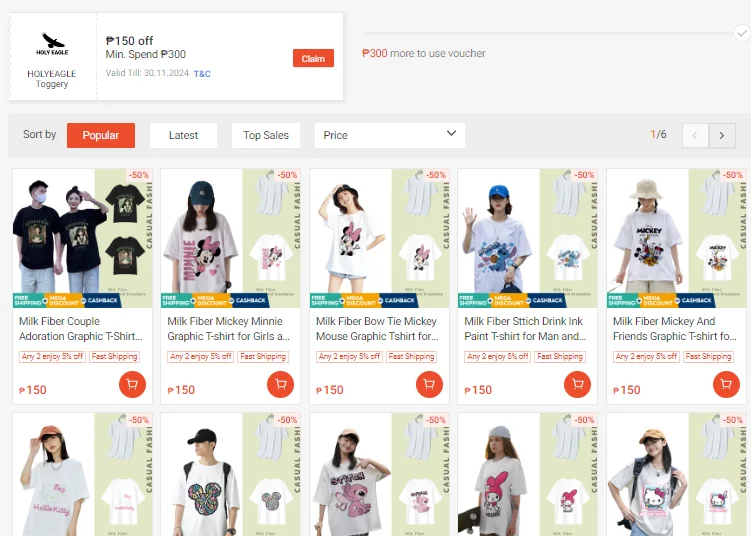Click title Milk Fiber Mickey Minnie Graphic T-shirt
This screenshot has height=536, width=751.
(228, 329)
